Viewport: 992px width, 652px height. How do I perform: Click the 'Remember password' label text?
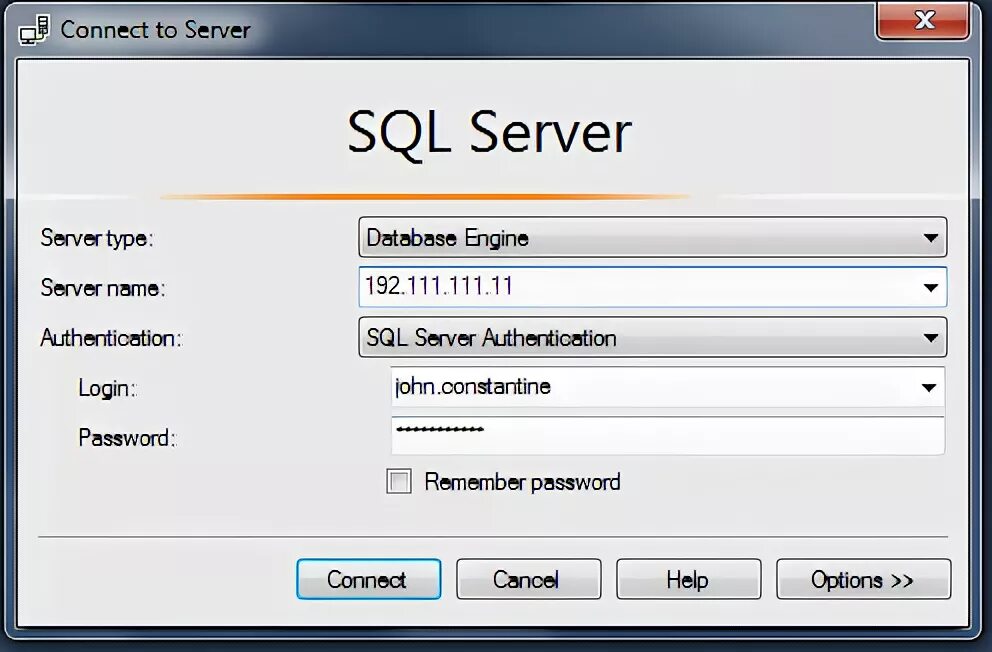(522, 482)
